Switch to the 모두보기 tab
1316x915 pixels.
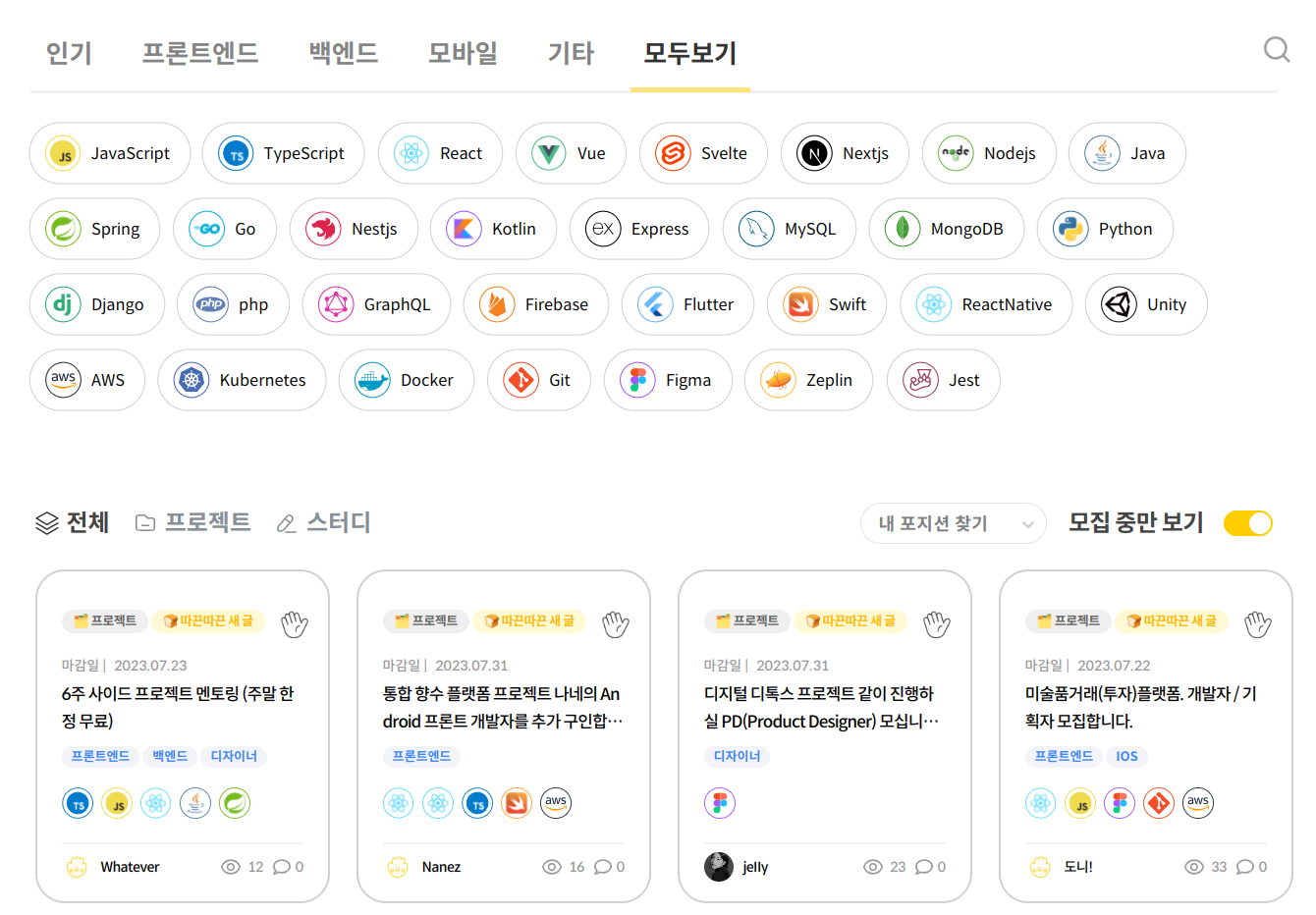pyautogui.click(x=690, y=53)
